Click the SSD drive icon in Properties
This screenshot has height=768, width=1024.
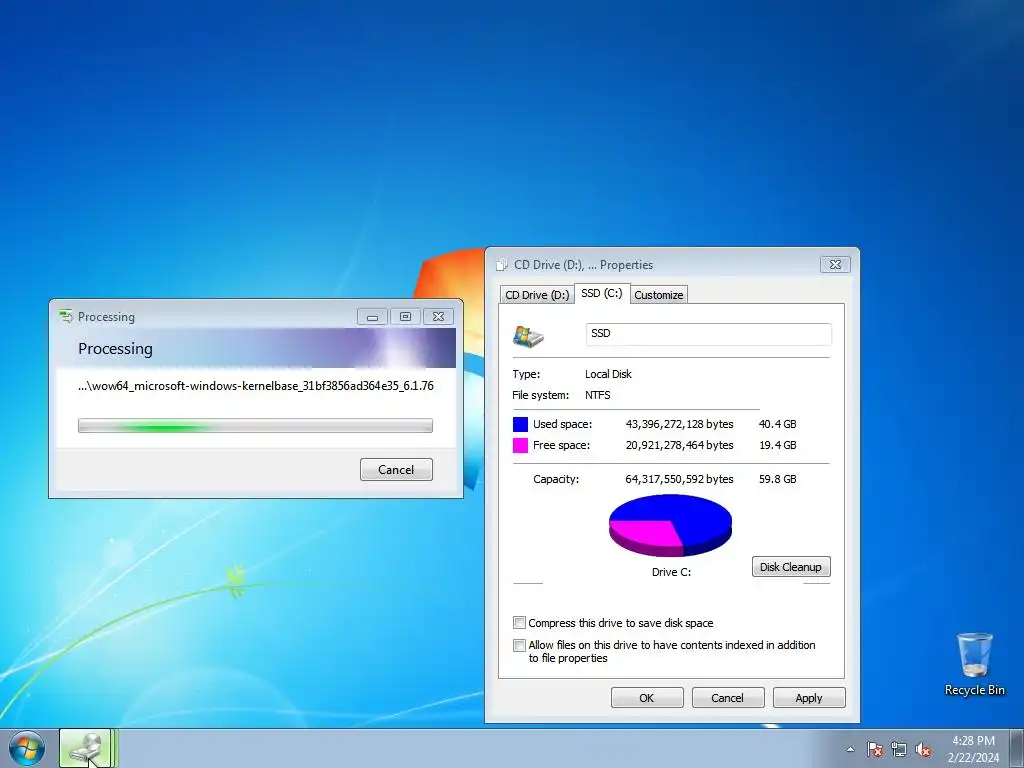[528, 336]
